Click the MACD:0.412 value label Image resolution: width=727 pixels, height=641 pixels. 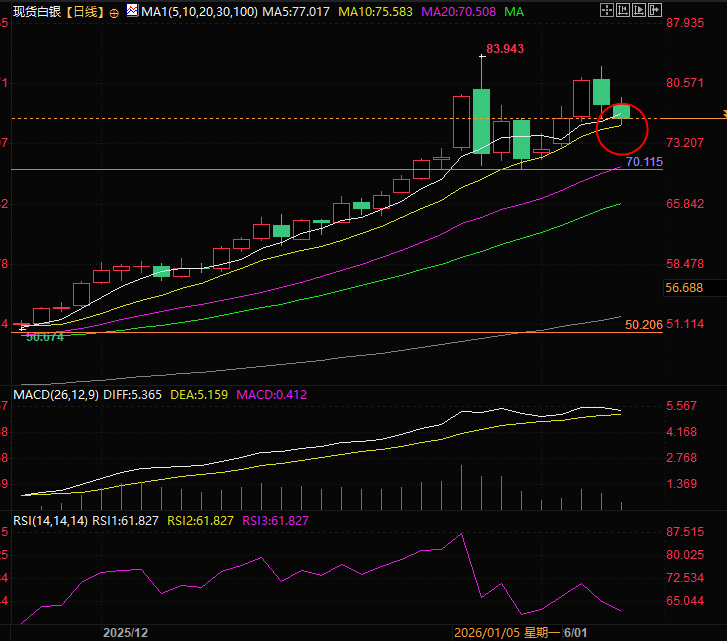tap(272, 395)
